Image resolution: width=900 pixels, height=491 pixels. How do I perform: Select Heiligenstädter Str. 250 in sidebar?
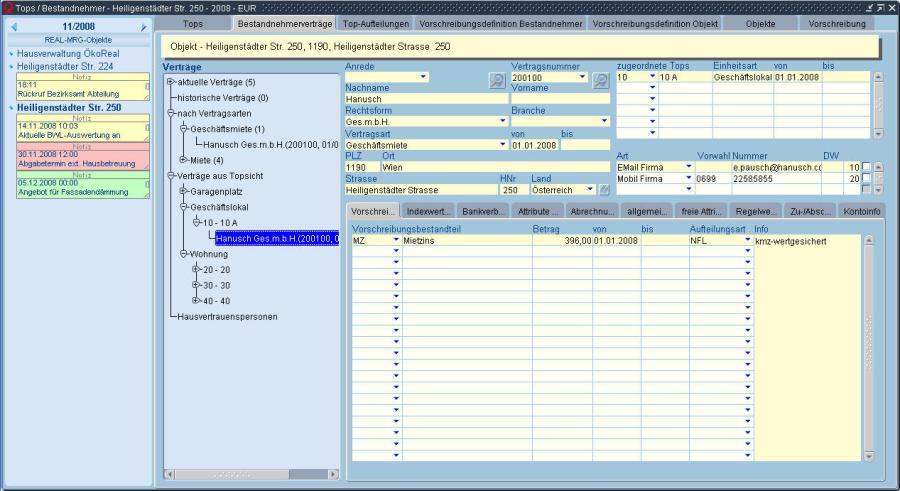tap(69, 107)
